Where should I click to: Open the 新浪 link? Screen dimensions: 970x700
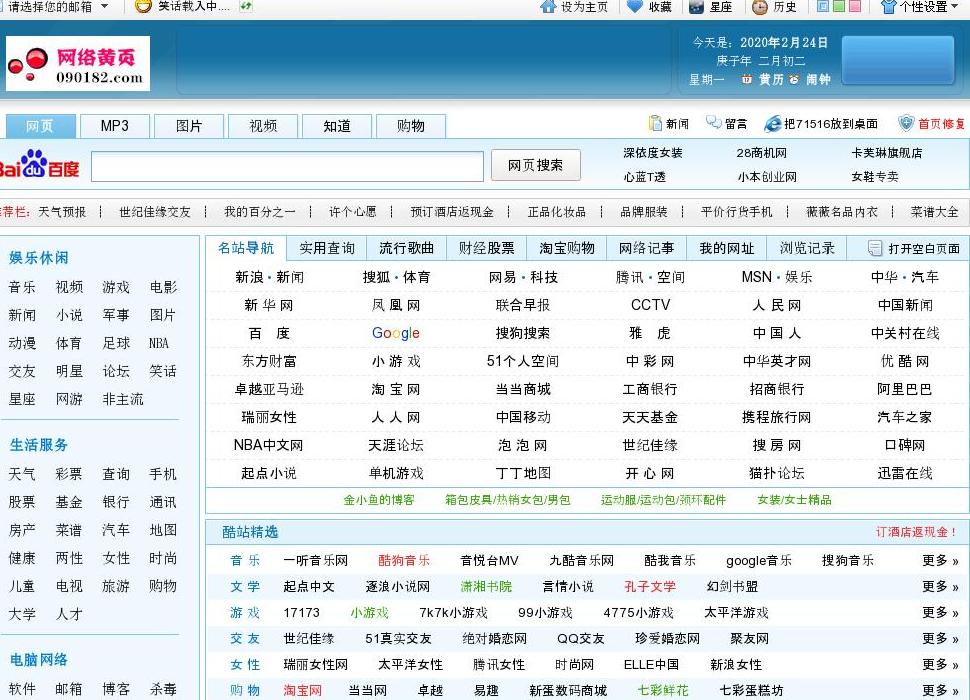(x=249, y=277)
